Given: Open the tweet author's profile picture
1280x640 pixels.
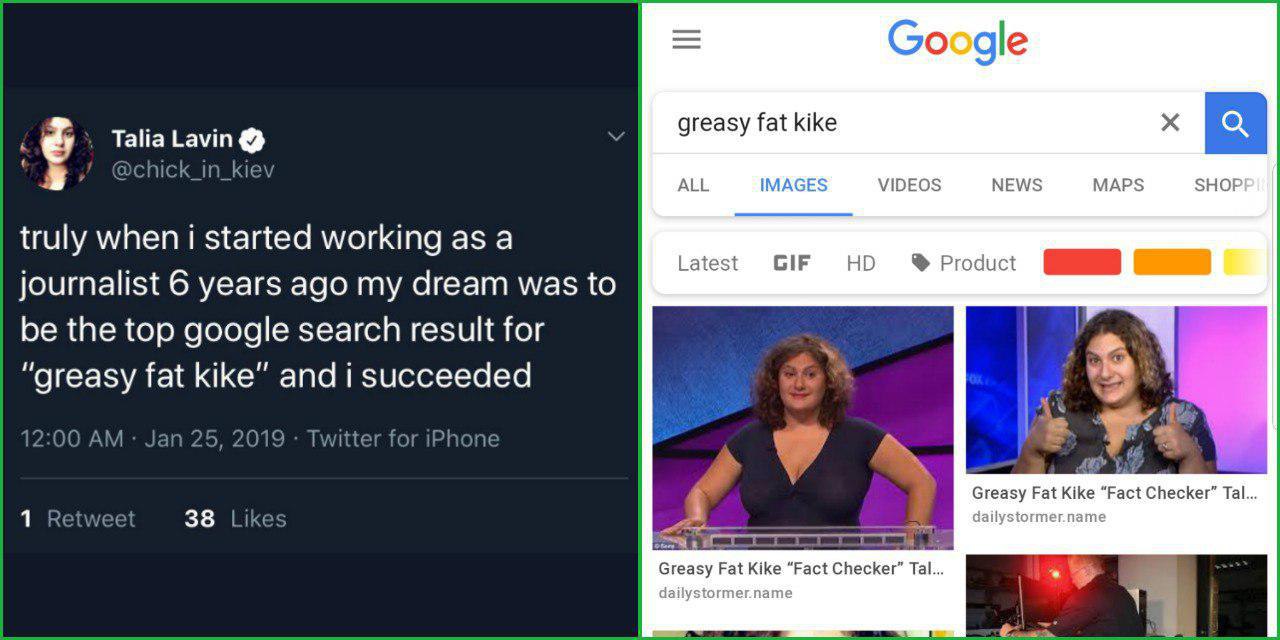Looking at the screenshot, I should (56, 153).
